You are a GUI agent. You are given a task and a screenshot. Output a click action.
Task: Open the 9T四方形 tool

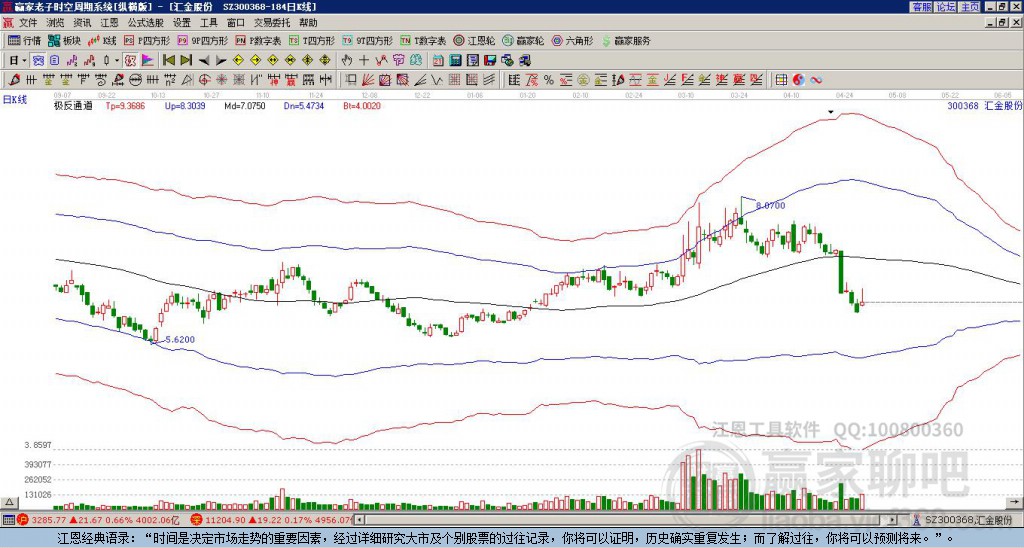pyautogui.click(x=367, y=40)
